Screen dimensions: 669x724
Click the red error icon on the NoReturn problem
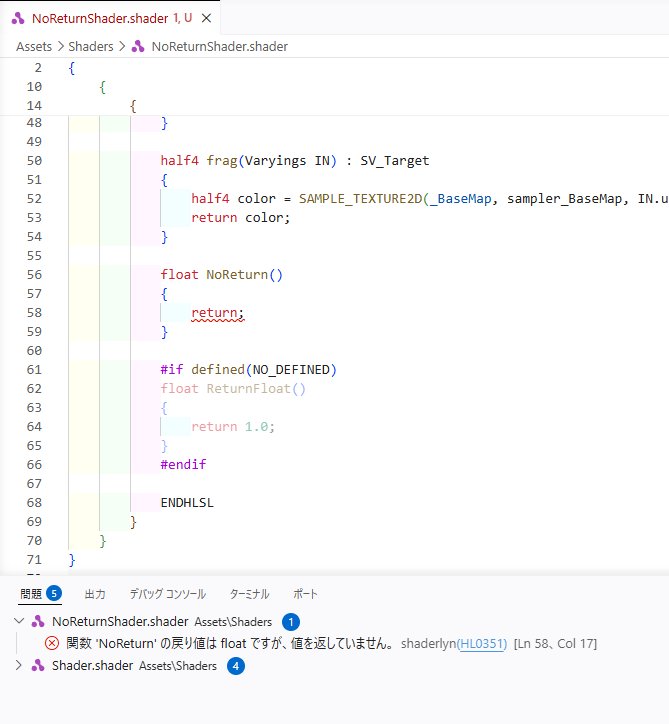coord(52,643)
